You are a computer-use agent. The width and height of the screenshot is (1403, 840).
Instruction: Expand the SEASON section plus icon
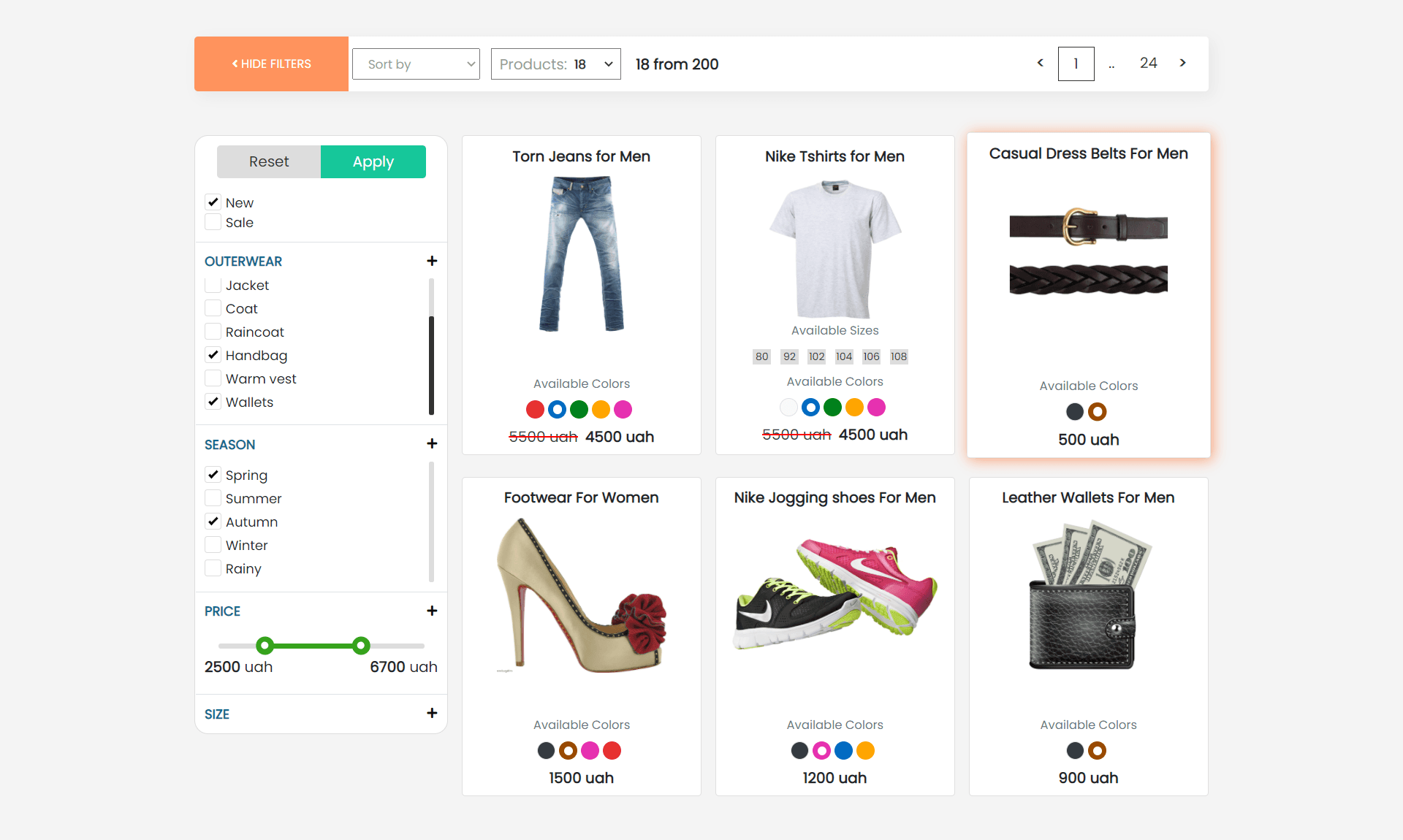(x=432, y=443)
